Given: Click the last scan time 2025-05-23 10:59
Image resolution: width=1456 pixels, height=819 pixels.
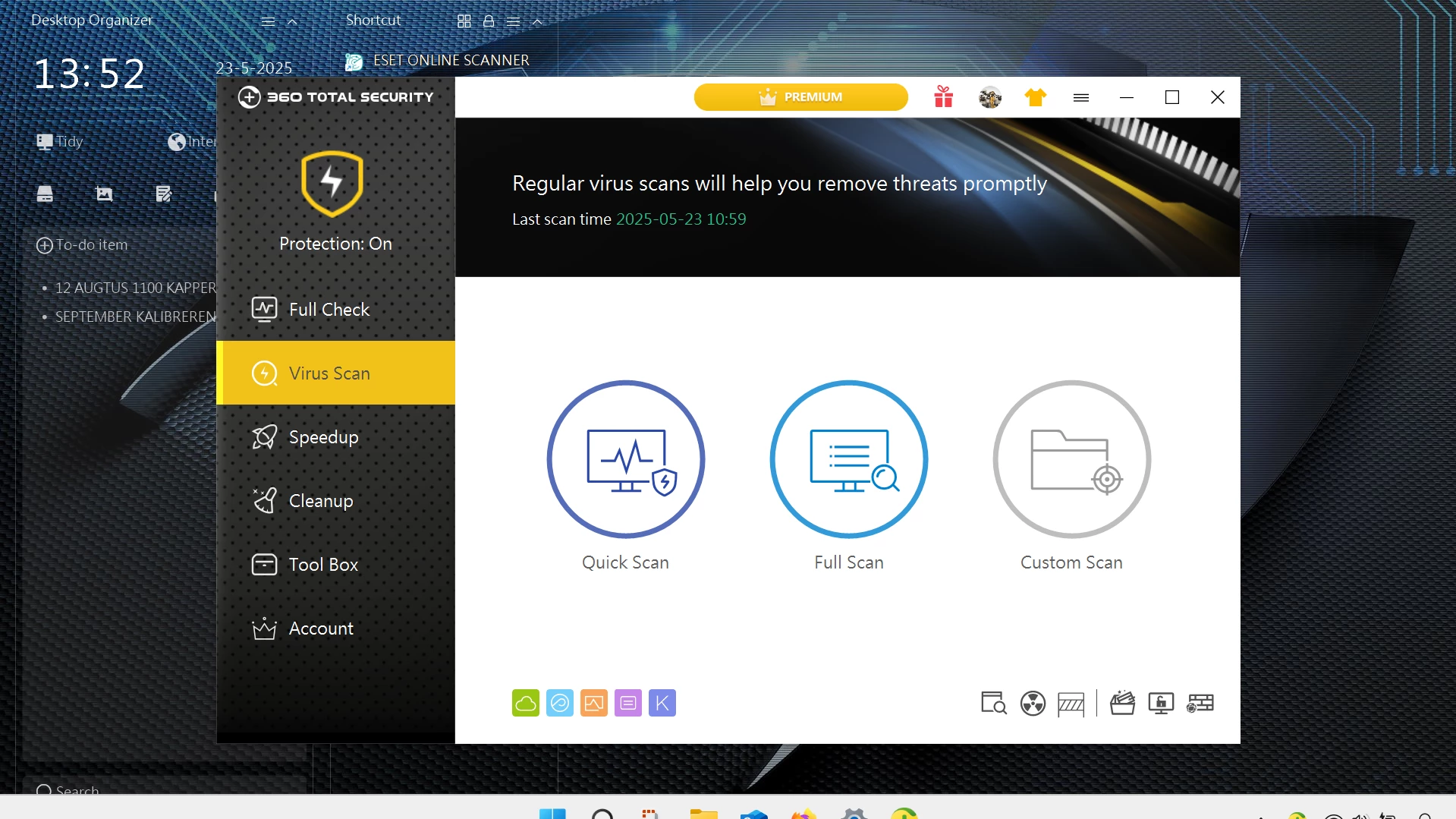Looking at the screenshot, I should tap(681, 219).
